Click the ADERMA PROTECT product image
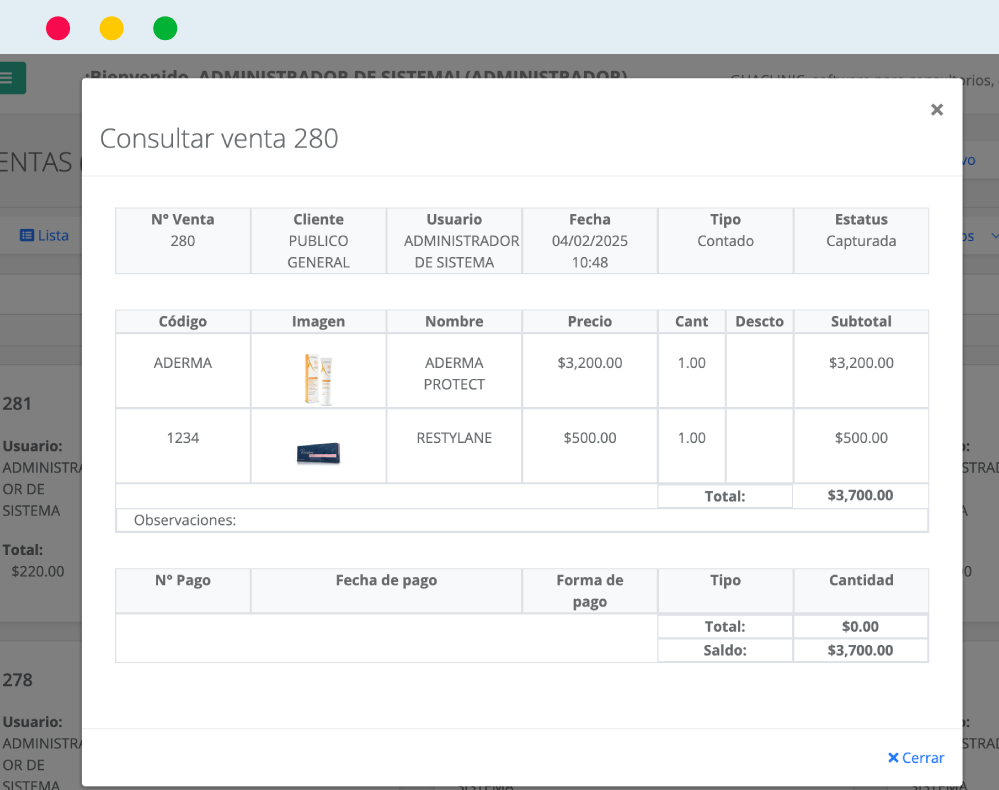 click(x=319, y=380)
